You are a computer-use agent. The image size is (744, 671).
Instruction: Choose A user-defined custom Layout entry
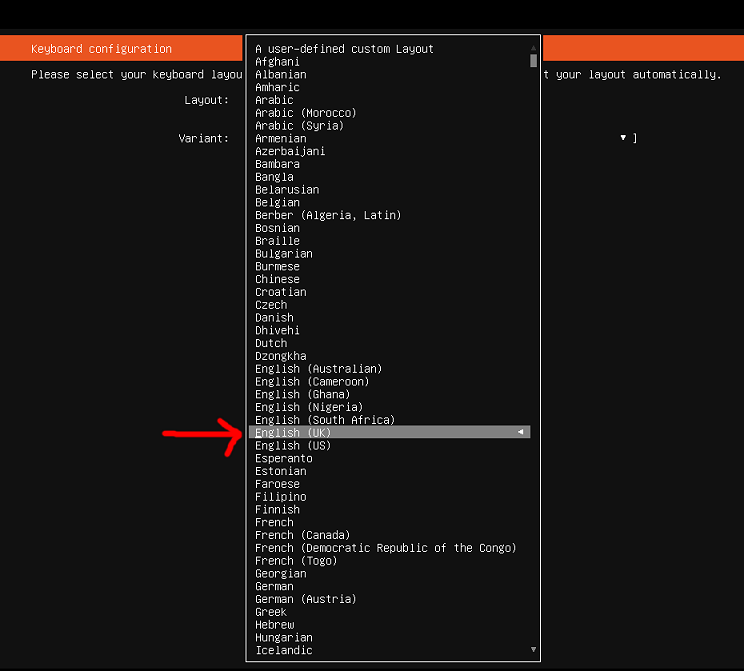point(344,48)
